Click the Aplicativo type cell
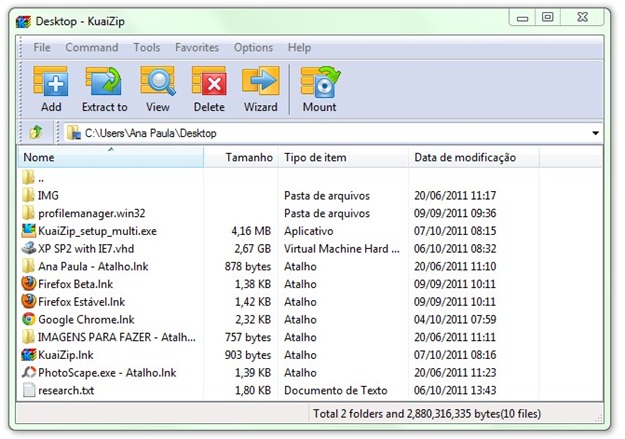The image size is (625, 439). coord(309,231)
